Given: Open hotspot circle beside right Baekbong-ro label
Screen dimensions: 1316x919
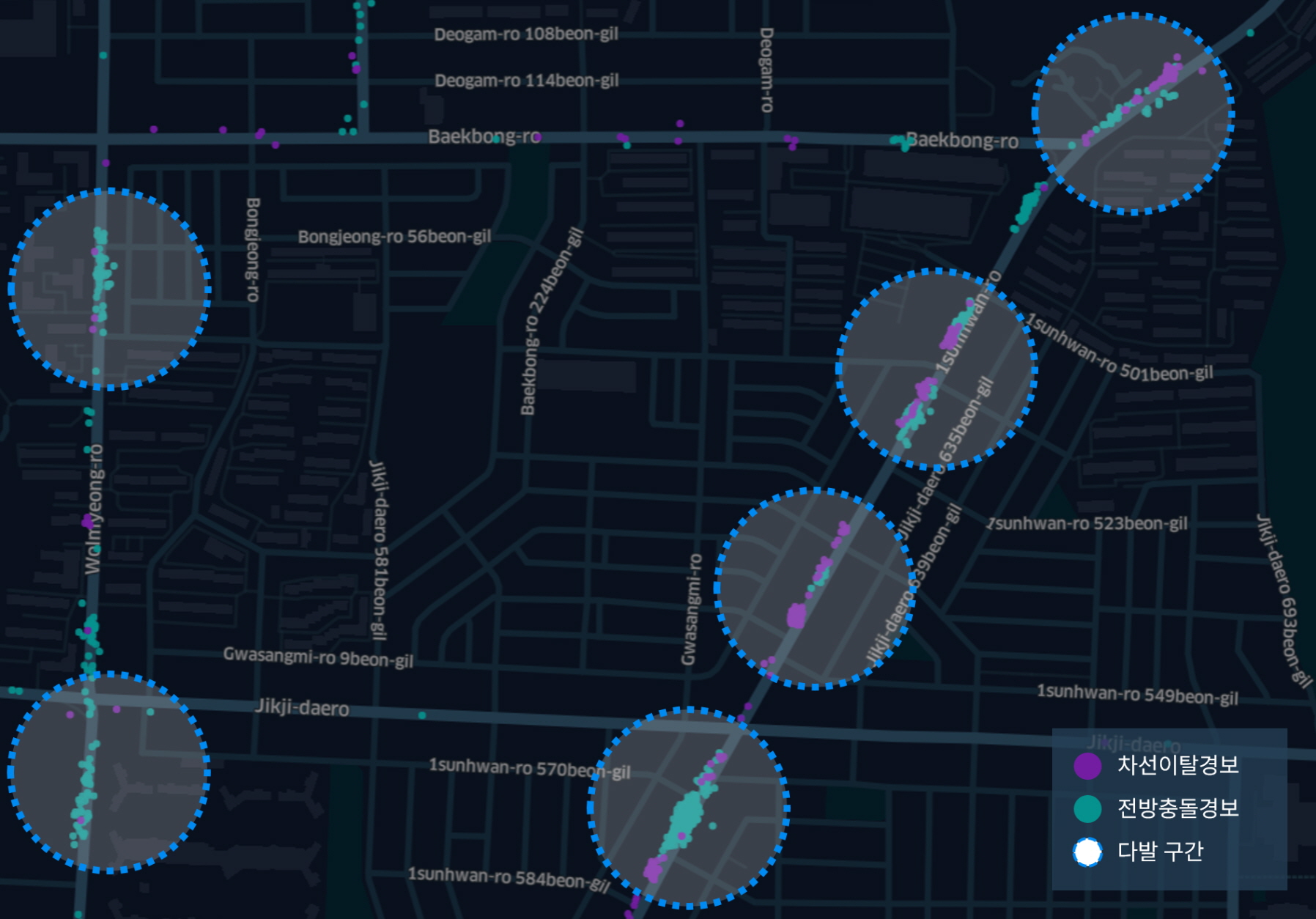Looking at the screenshot, I should click(1134, 114).
